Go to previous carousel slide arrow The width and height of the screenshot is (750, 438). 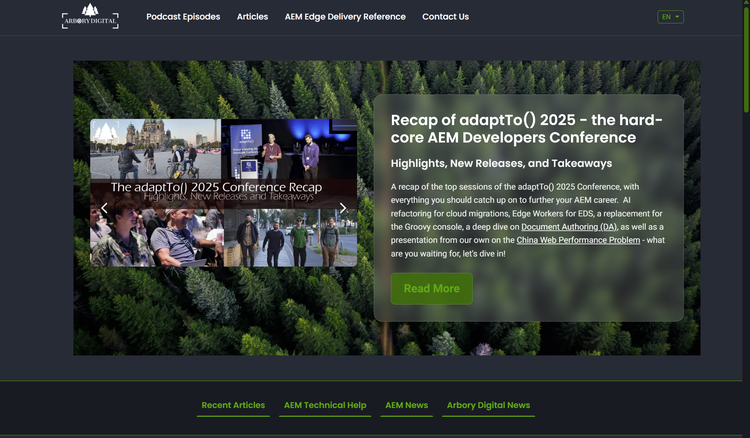[x=104, y=208]
